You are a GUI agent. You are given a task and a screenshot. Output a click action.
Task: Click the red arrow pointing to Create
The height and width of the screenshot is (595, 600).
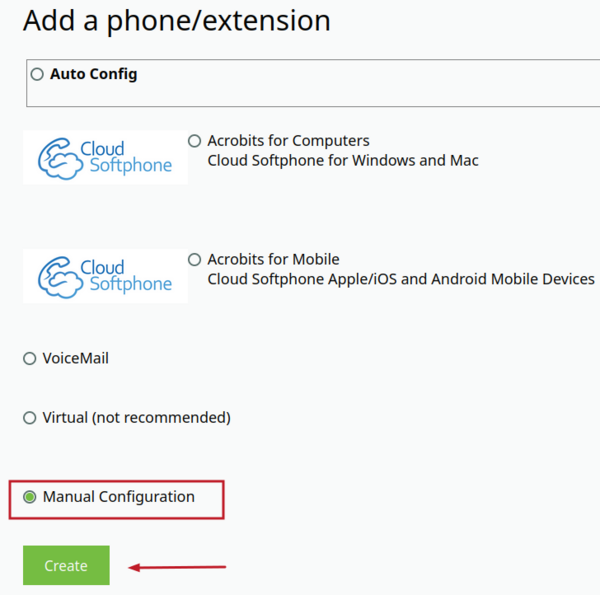click(178, 568)
